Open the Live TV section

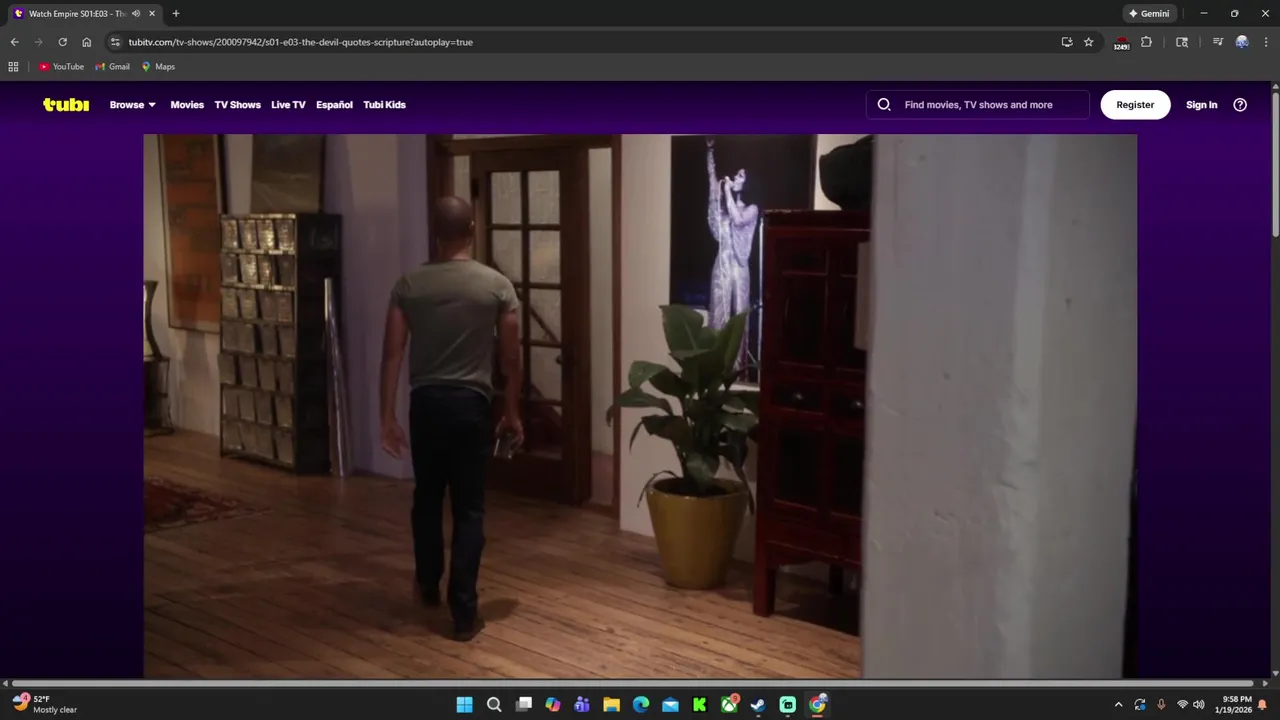tap(288, 104)
